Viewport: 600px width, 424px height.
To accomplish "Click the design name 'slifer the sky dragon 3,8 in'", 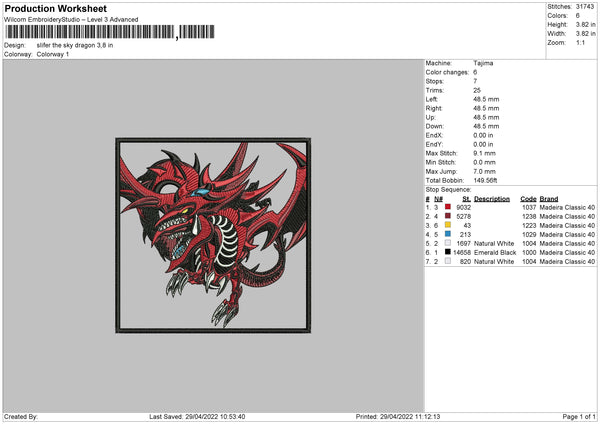I will point(75,45).
